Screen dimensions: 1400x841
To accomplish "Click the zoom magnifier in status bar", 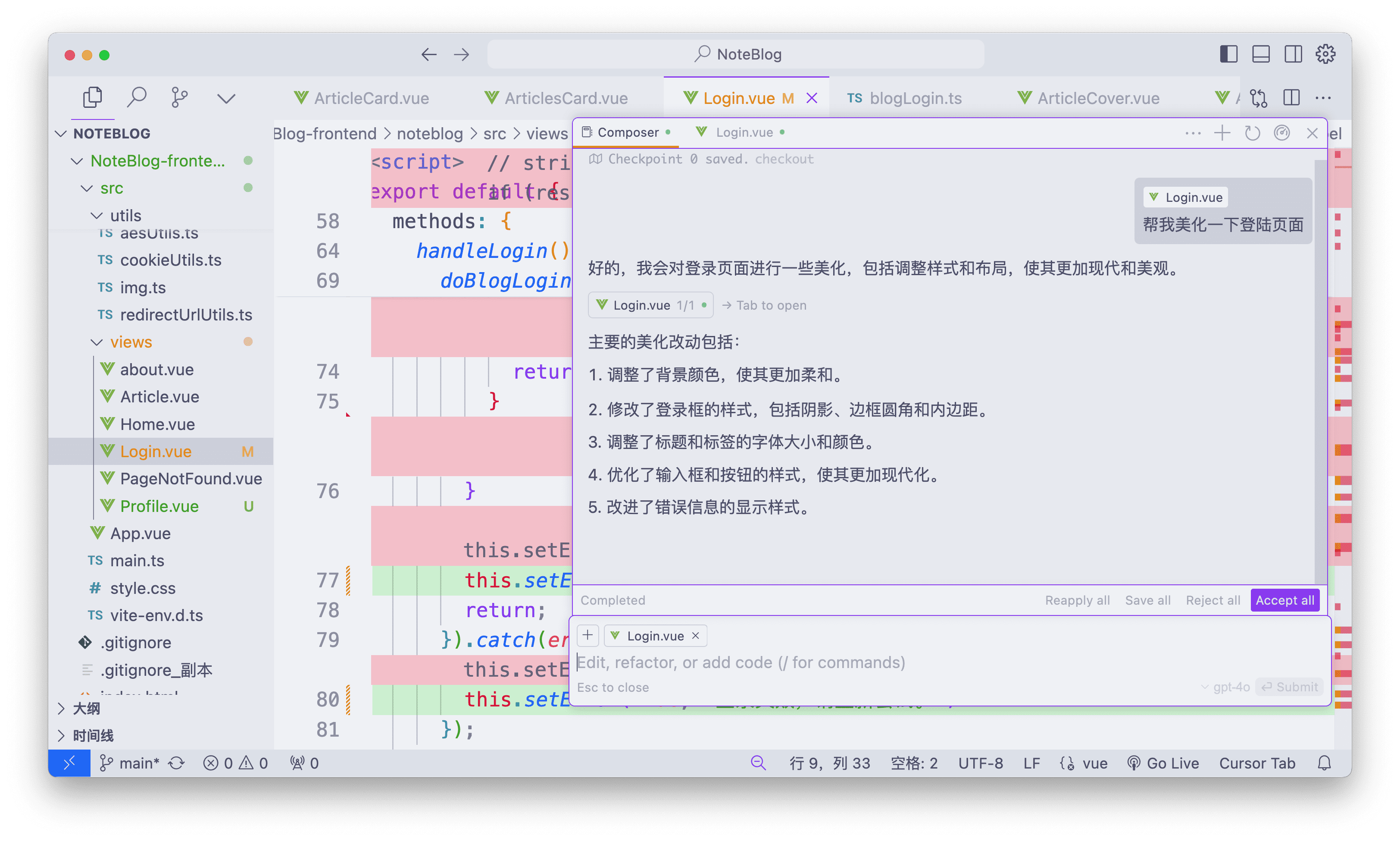I will (x=758, y=763).
